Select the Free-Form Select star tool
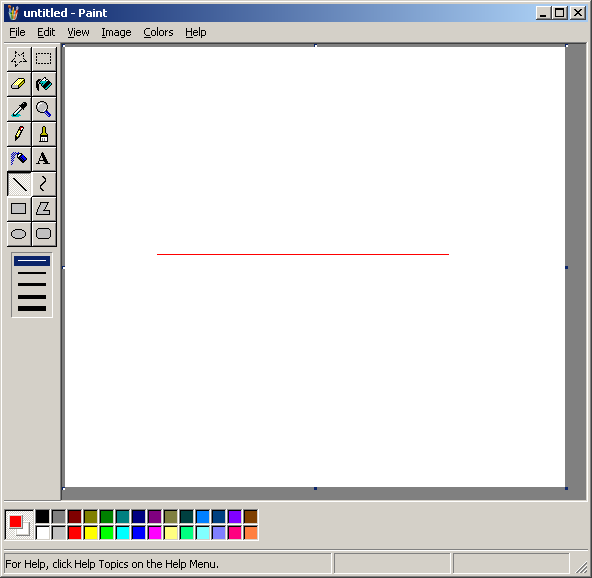 (19, 59)
